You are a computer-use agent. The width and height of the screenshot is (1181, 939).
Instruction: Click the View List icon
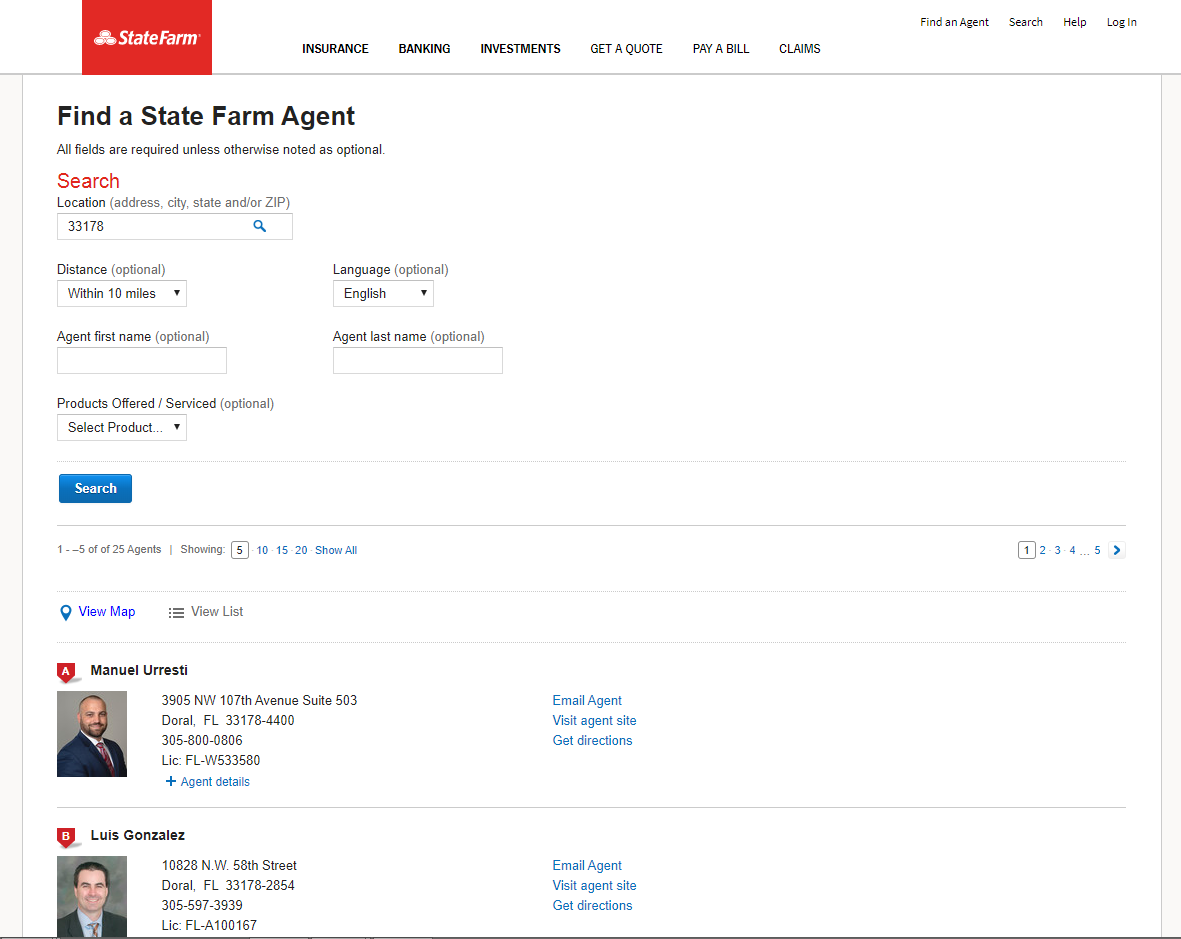(176, 612)
